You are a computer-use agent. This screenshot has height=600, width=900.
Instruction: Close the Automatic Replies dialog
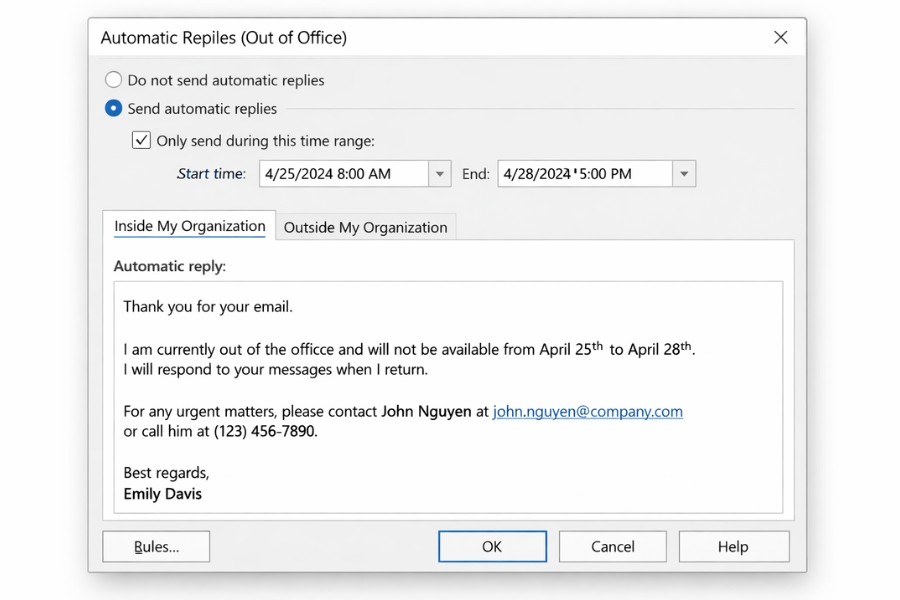coord(781,37)
